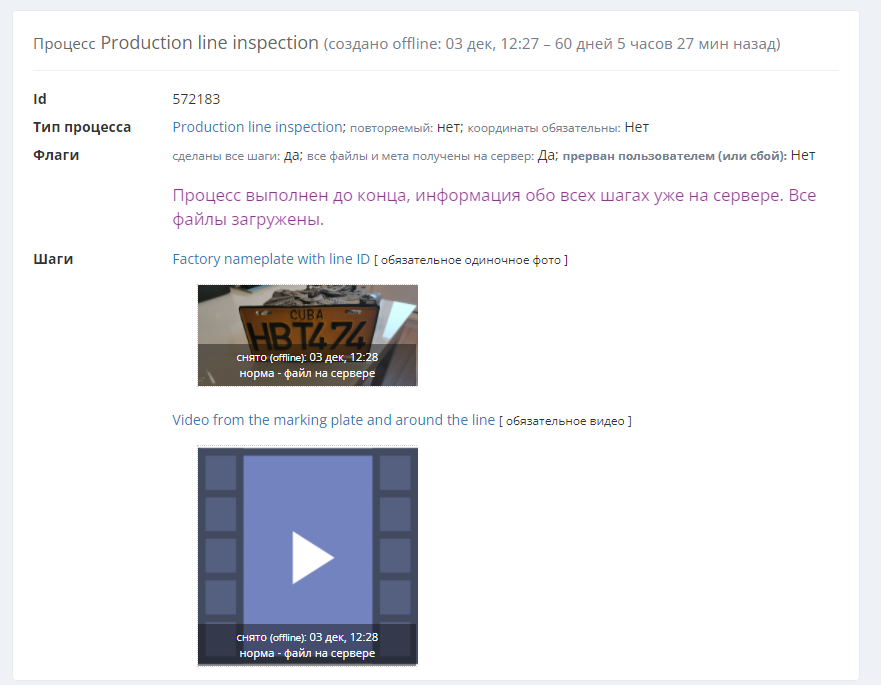Click the purple process completed status message
The height and width of the screenshot is (685, 881).
494,207
